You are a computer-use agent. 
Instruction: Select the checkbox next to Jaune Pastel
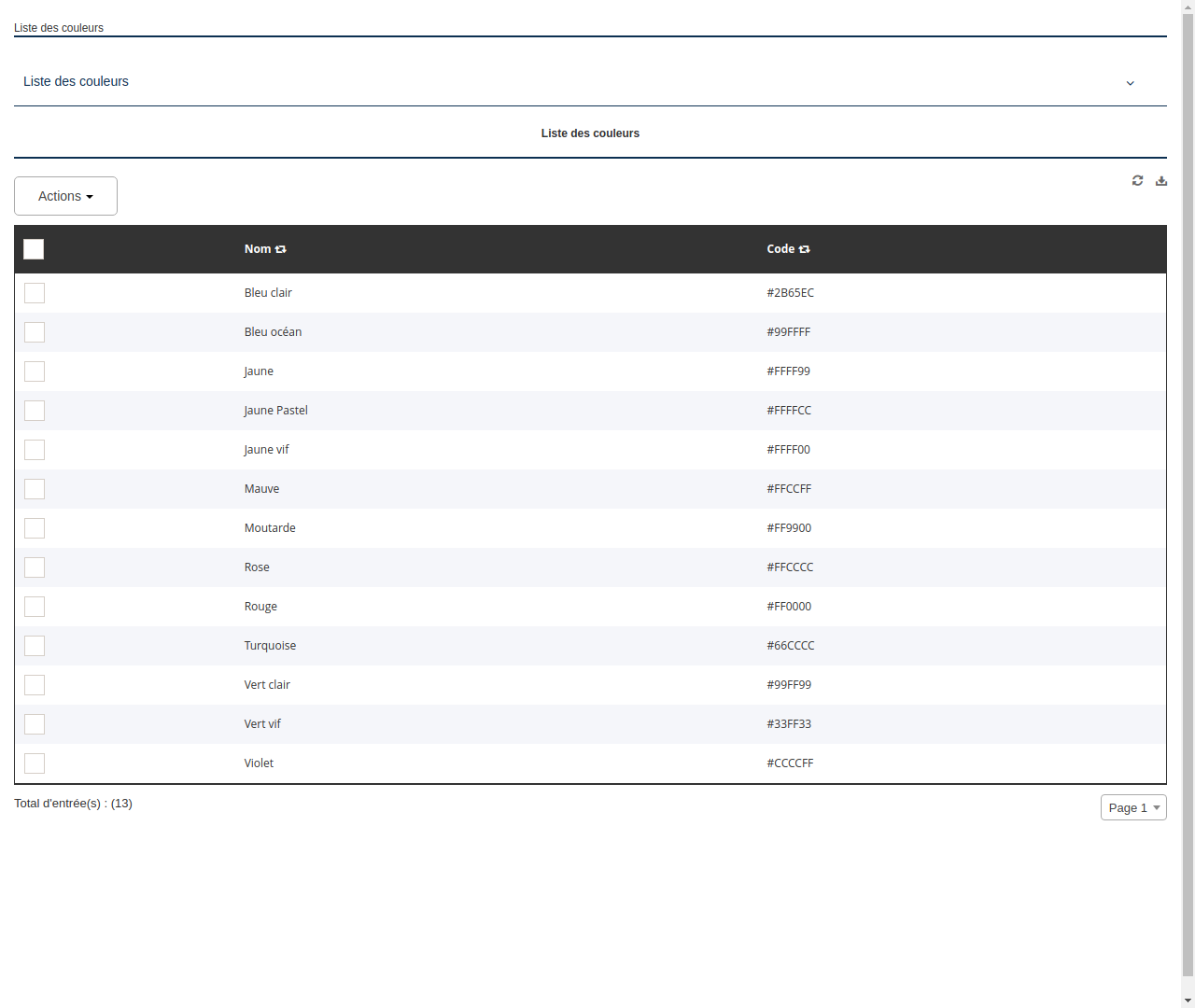[x=35, y=410]
